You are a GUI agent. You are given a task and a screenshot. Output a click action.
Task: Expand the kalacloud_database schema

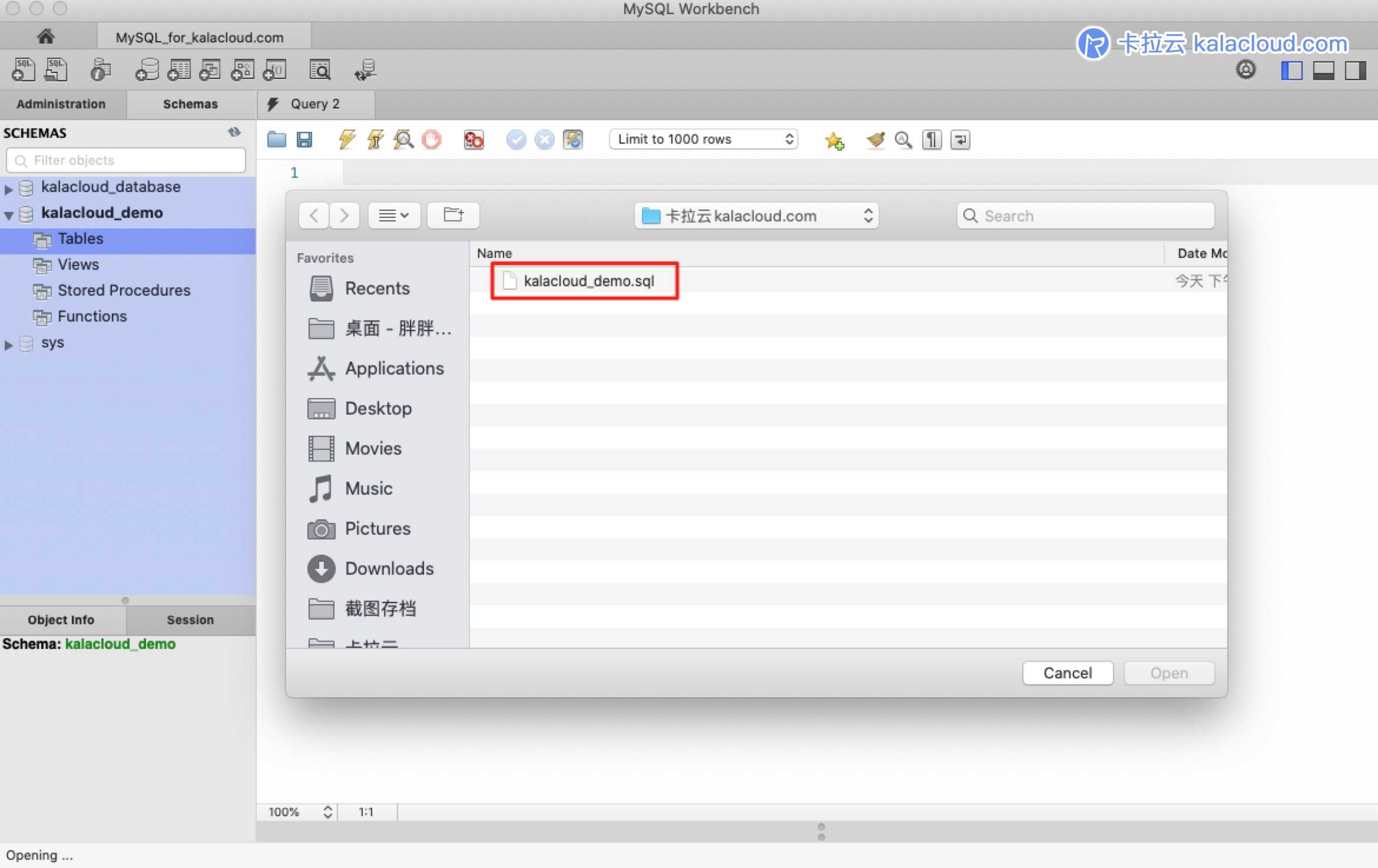click(10, 187)
